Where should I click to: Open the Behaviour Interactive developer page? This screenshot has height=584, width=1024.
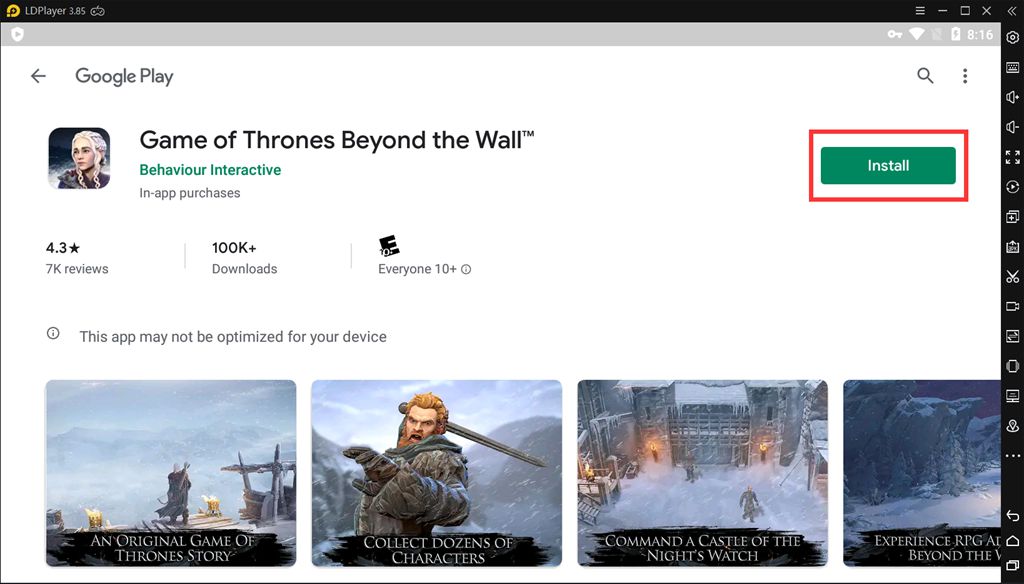210,170
